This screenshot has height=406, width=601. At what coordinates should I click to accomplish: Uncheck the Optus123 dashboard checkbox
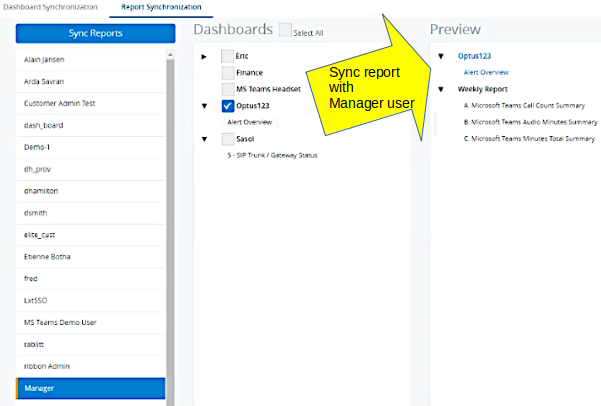click(x=228, y=106)
